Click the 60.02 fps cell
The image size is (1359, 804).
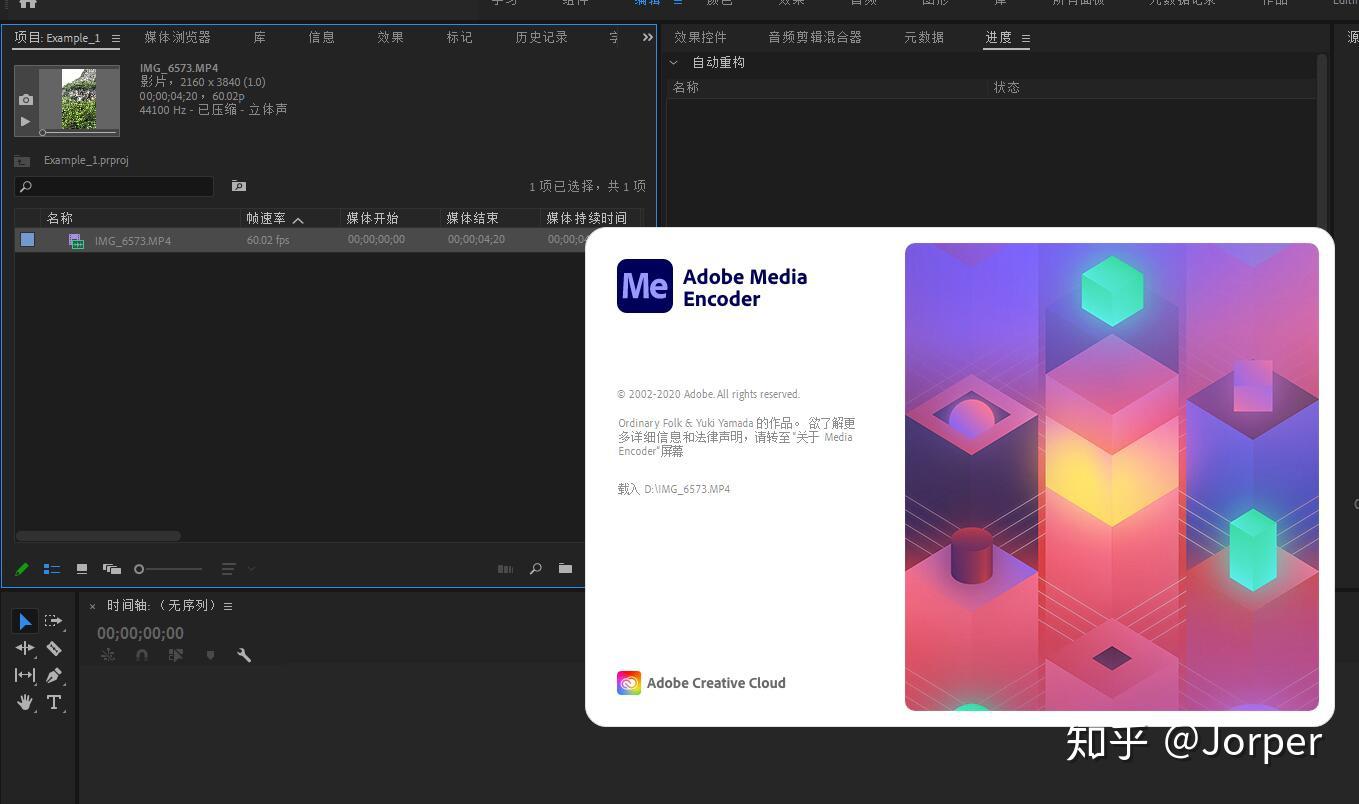point(268,240)
